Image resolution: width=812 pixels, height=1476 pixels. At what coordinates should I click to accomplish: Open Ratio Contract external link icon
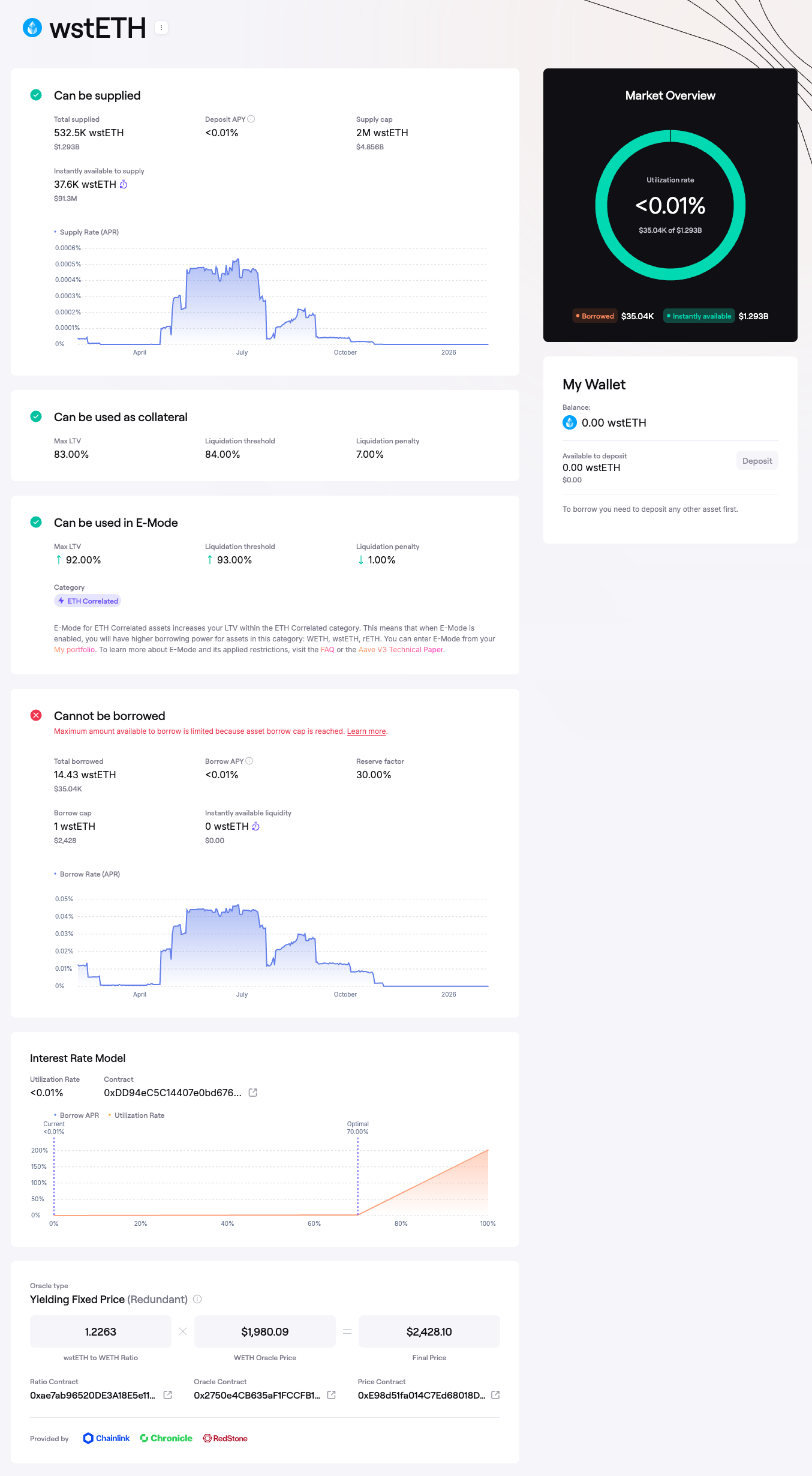(168, 1395)
